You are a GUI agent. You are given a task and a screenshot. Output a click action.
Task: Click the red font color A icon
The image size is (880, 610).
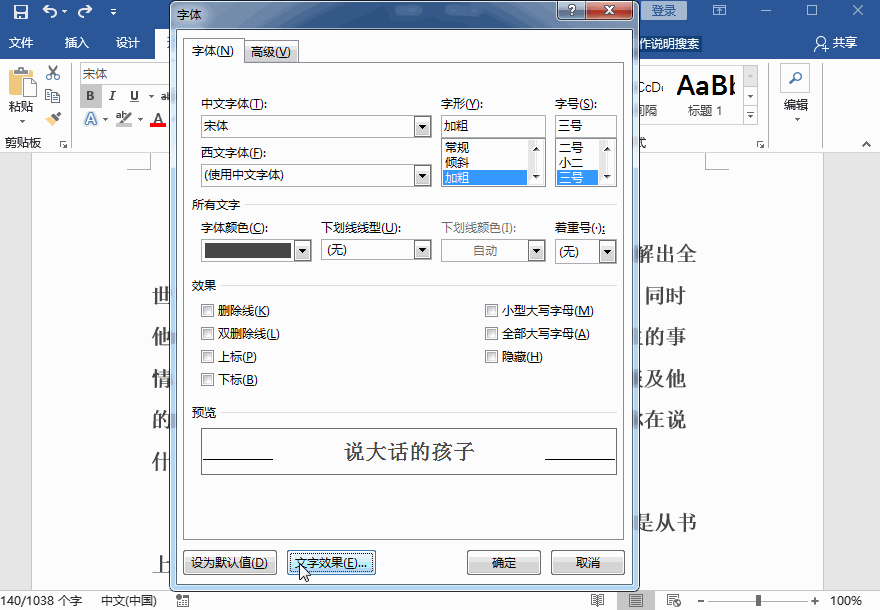(158, 119)
